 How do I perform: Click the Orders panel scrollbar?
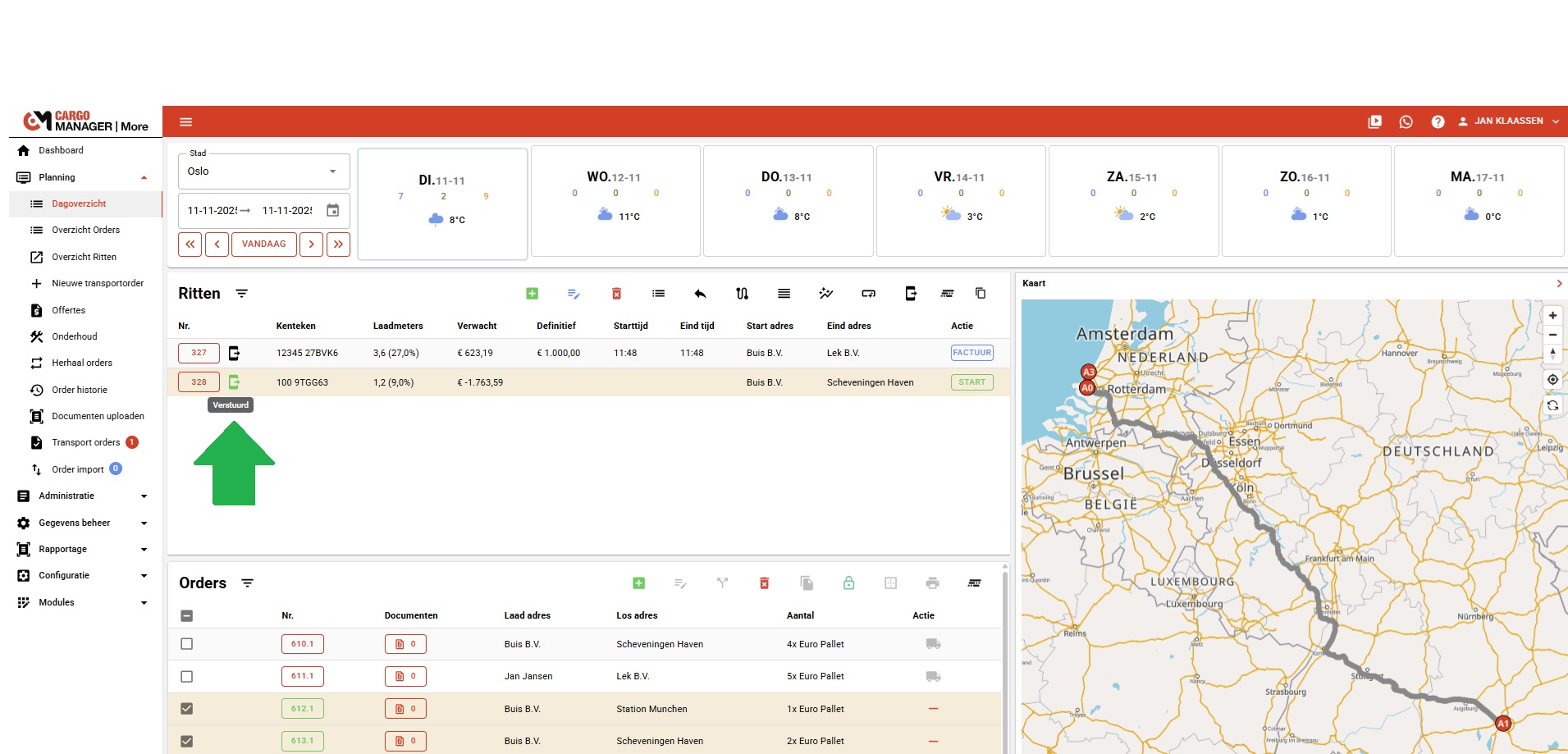[1005, 656]
